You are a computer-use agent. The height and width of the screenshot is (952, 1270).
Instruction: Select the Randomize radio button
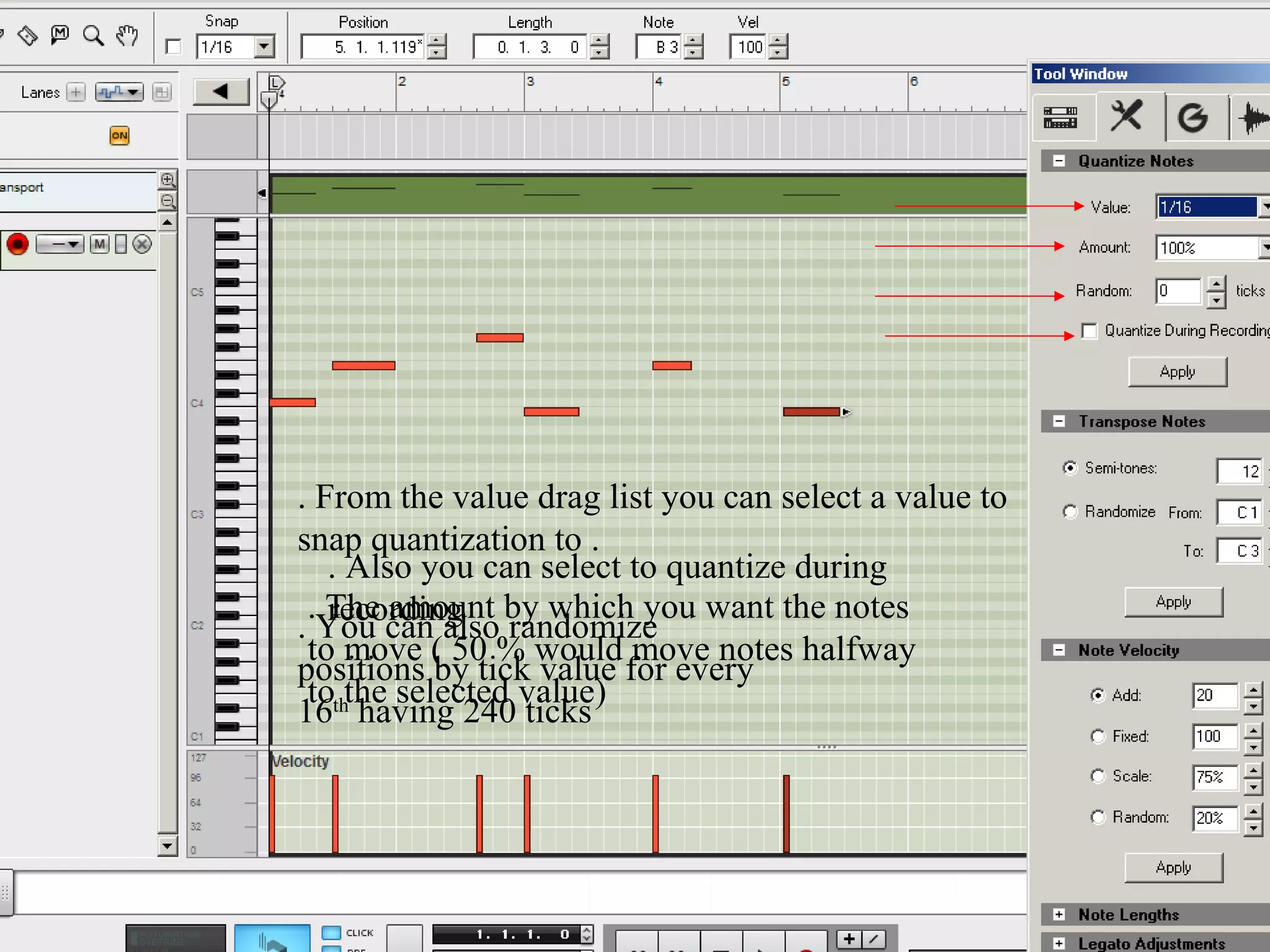pos(1070,512)
